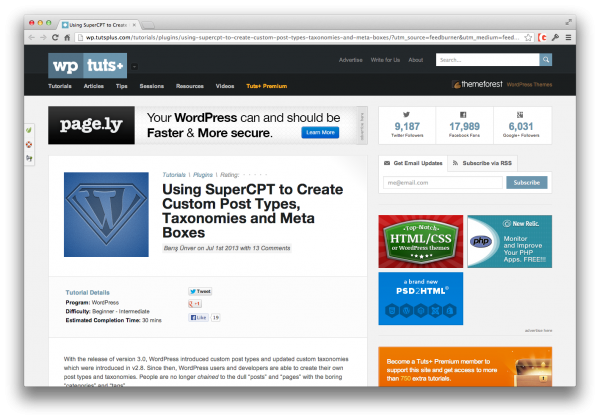Click the SuperCPT WordPress shield thumbnail
This screenshot has height=420, width=600.
click(x=106, y=214)
